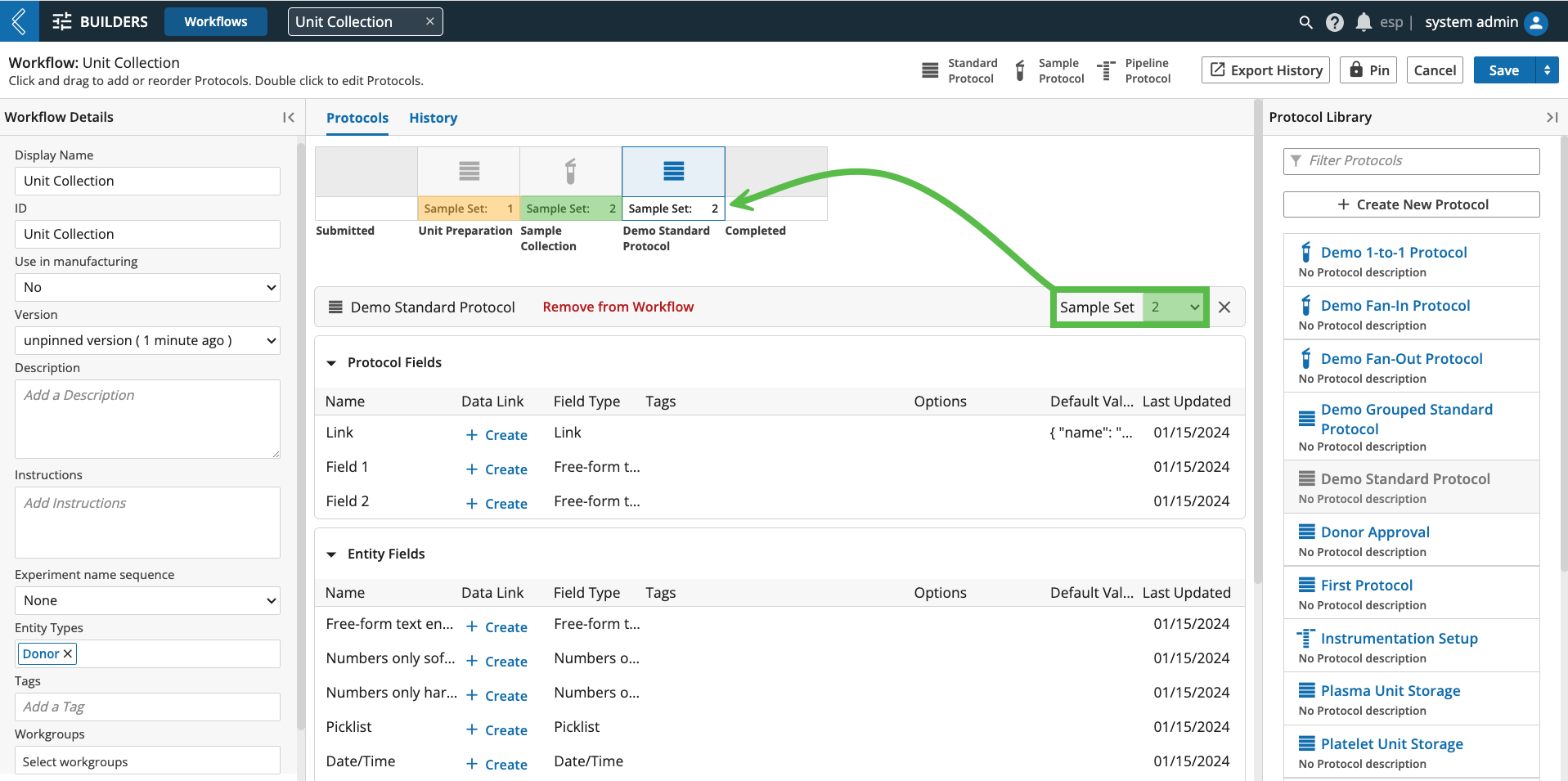Open the notifications bell
Viewport: 1568px width, 781px height.
point(1364,22)
